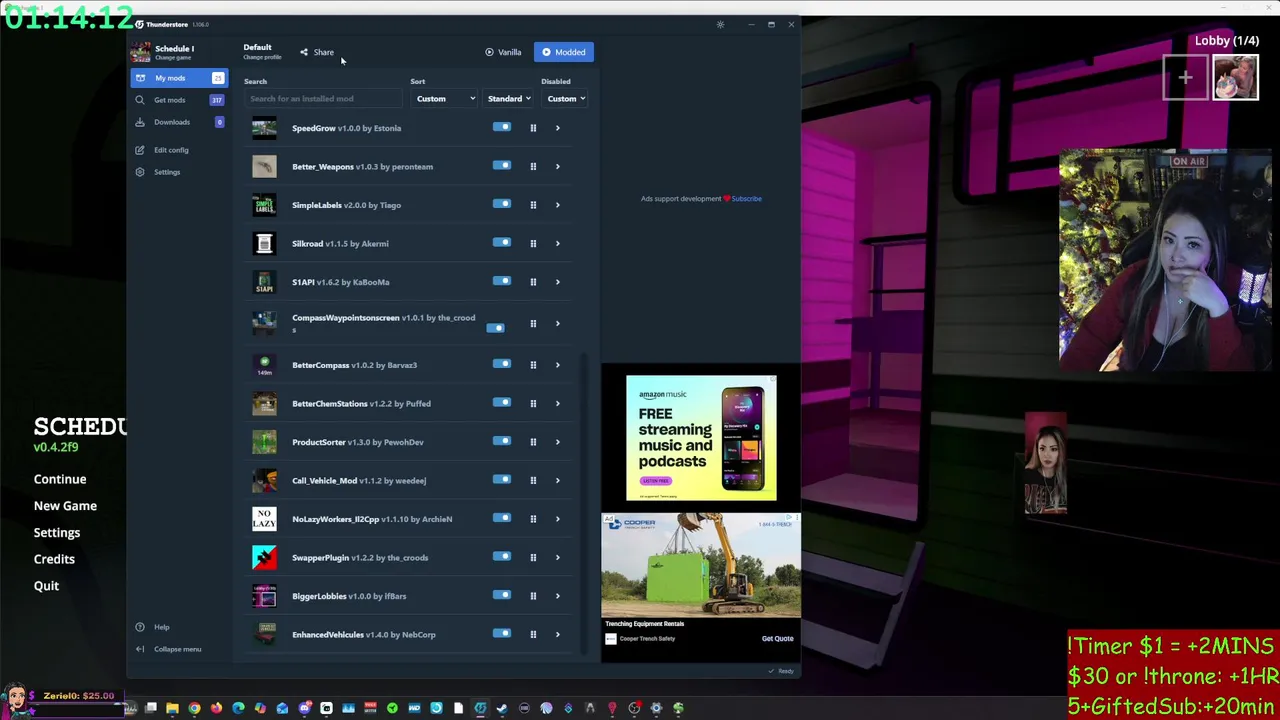Screen dimensions: 1280x720
Task: Click the Settings gear icon in sidebar
Action: [140, 172]
